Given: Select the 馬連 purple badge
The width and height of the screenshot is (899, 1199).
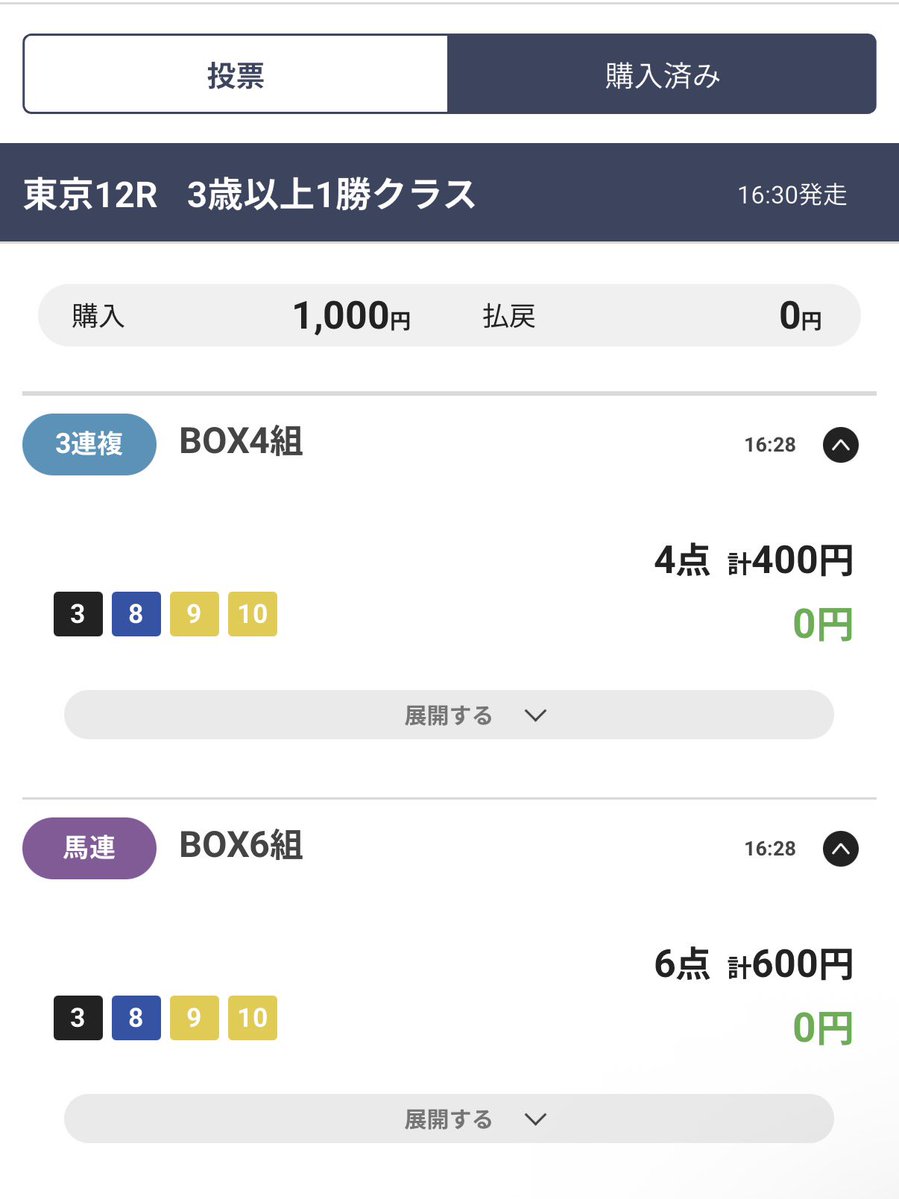Looking at the screenshot, I should (x=89, y=848).
